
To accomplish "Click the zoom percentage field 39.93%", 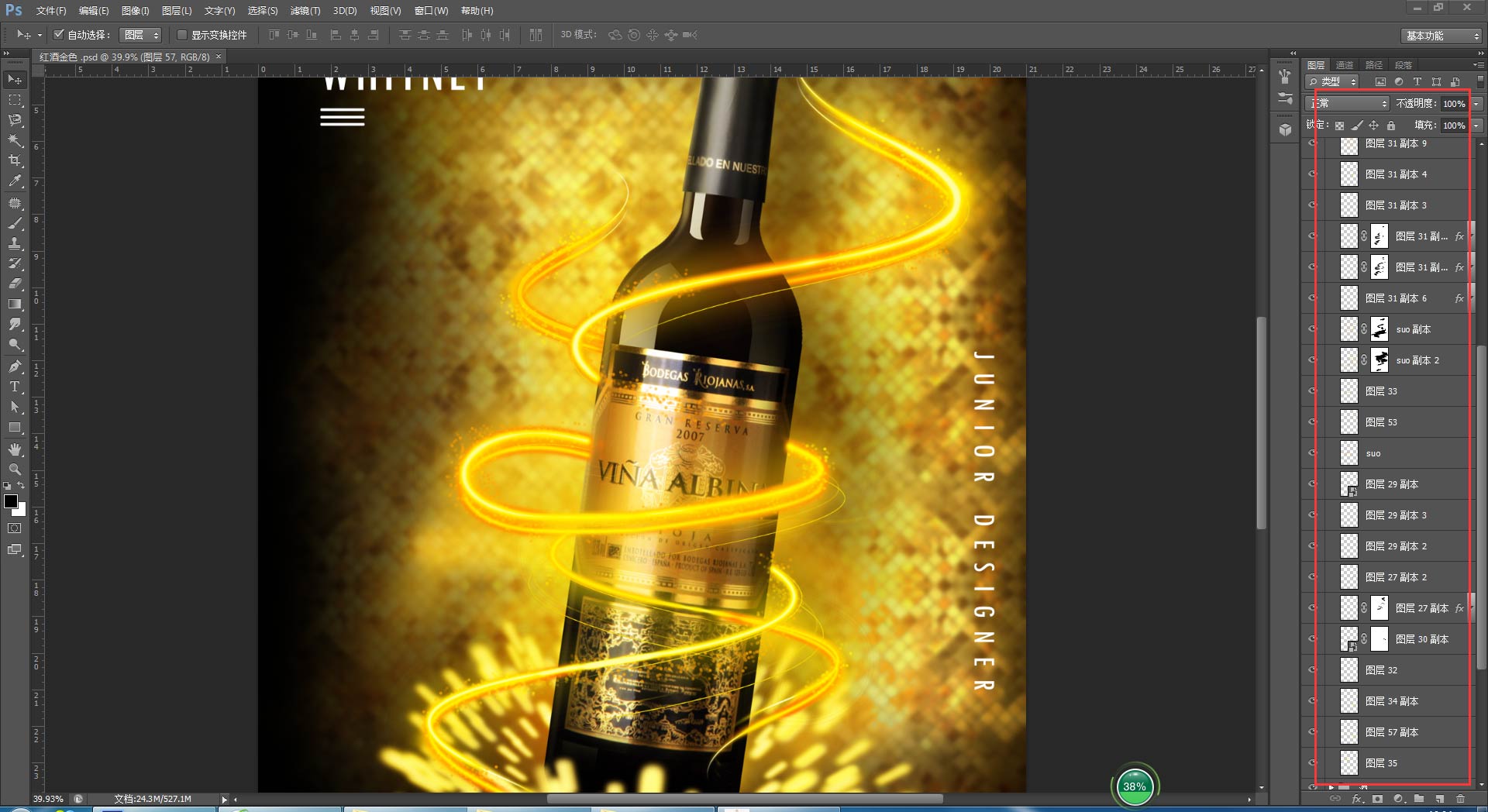I will click(x=48, y=799).
